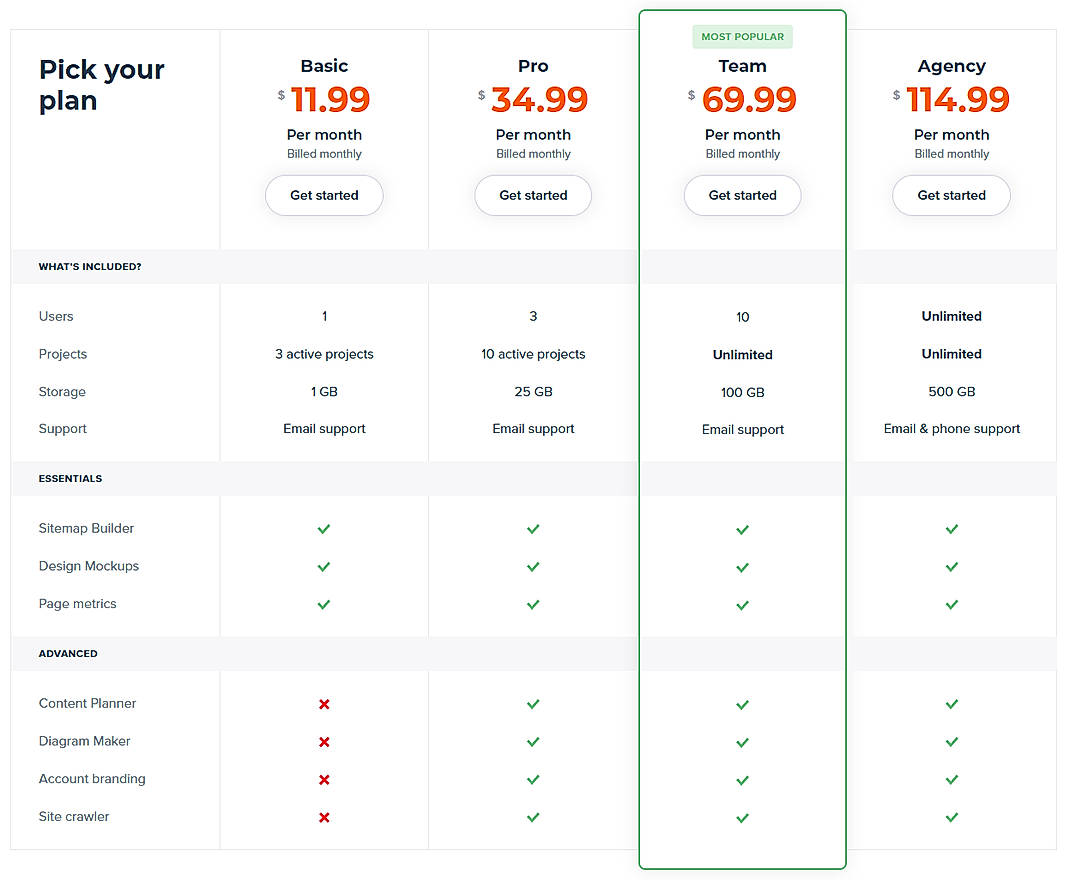The height and width of the screenshot is (880, 1070).
Task: Click Basic's red X for Site crawler
Action: point(324,817)
